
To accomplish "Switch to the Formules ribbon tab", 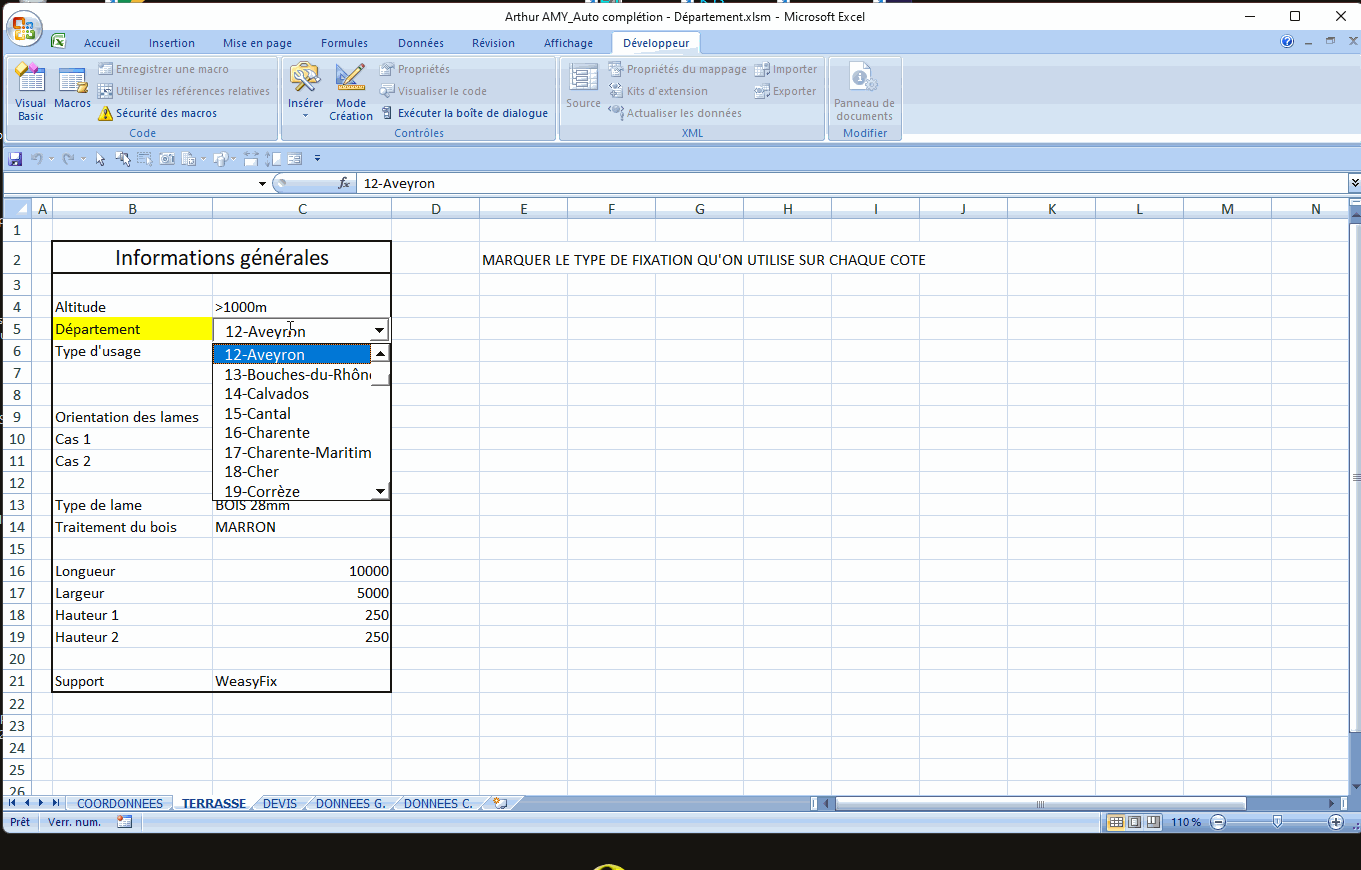I will click(x=344, y=43).
